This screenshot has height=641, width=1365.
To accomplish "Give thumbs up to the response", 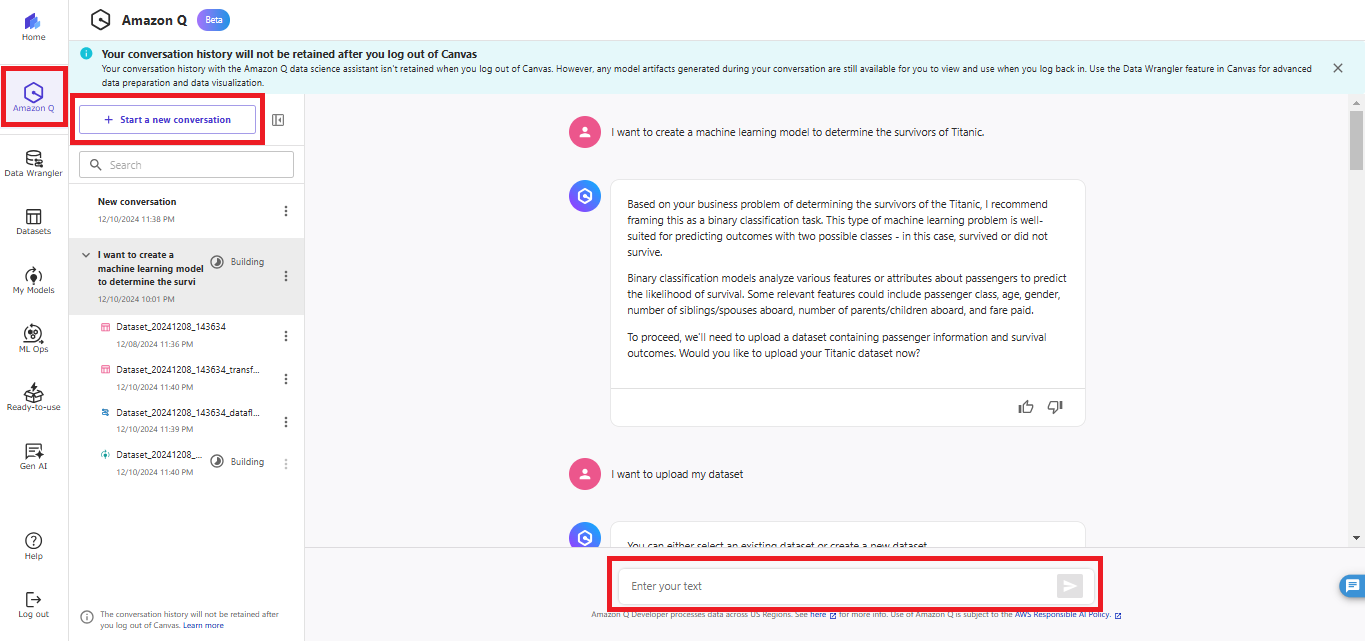I will tap(1026, 407).
